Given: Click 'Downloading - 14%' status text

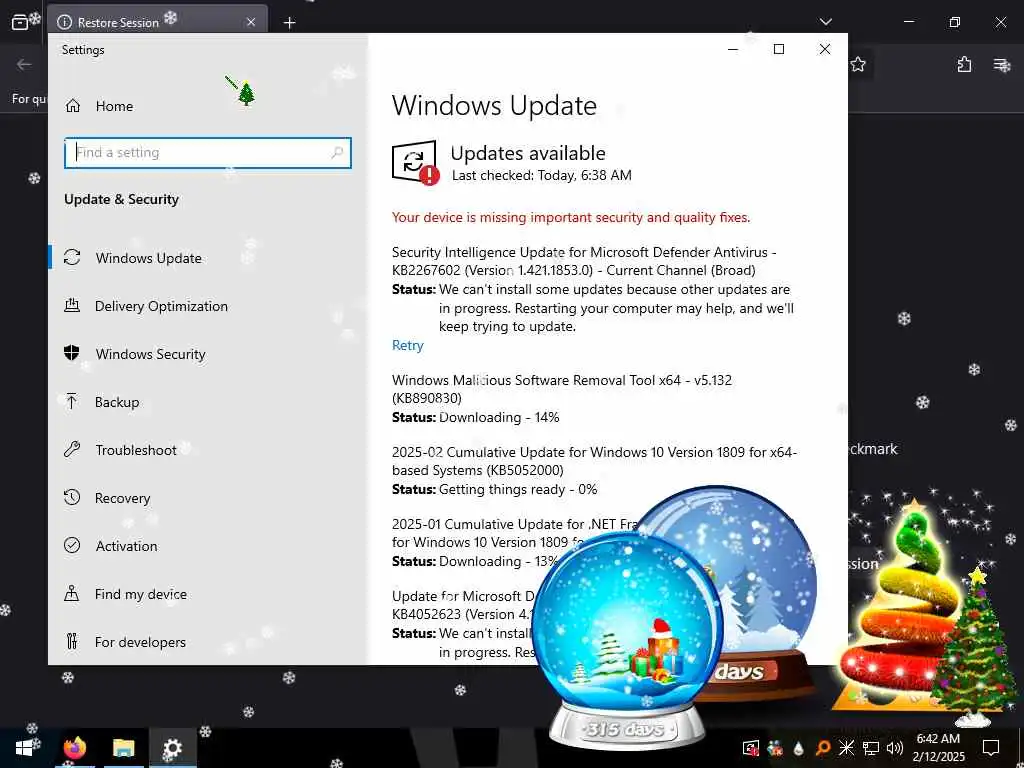Looking at the screenshot, I should tap(499, 417).
